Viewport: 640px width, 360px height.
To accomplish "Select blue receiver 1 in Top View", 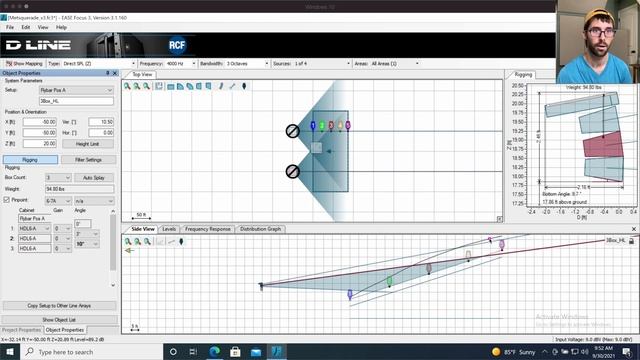I will click(x=313, y=126).
